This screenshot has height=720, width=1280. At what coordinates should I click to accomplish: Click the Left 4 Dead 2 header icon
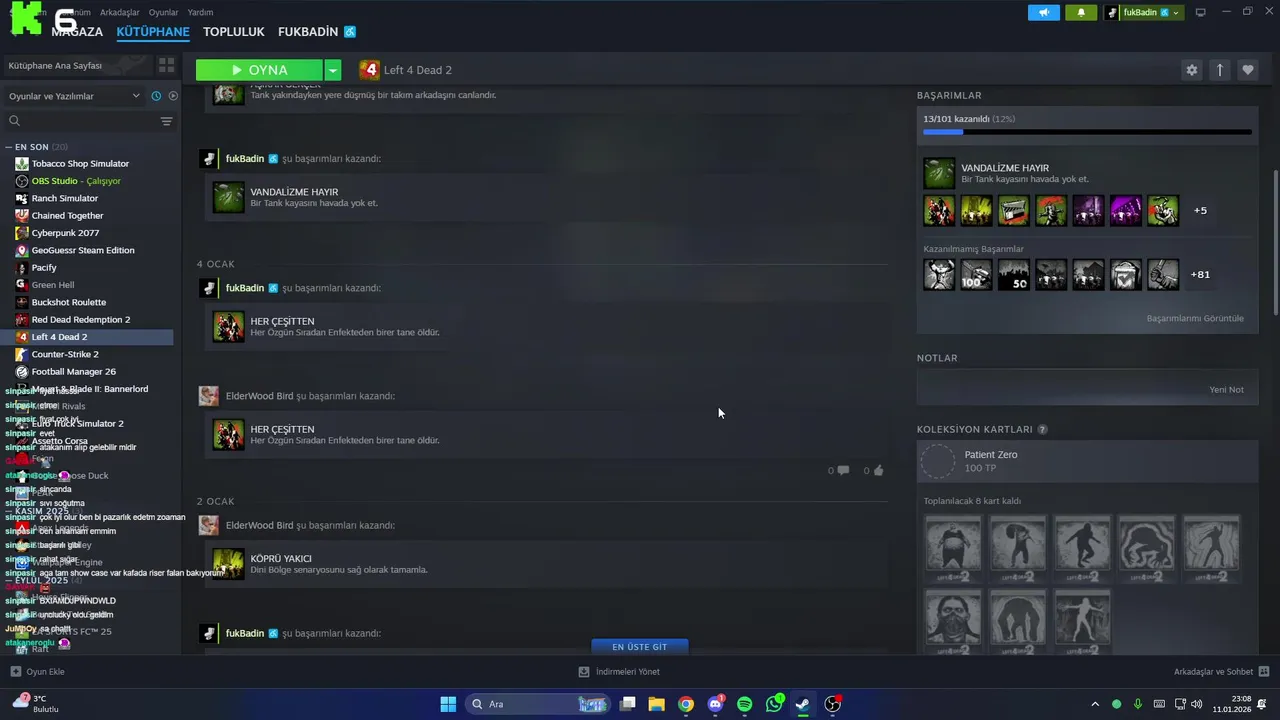click(x=370, y=70)
